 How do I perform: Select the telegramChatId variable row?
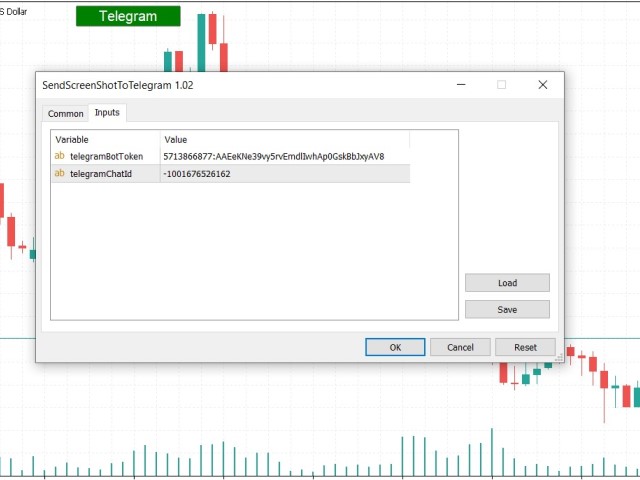231,173
